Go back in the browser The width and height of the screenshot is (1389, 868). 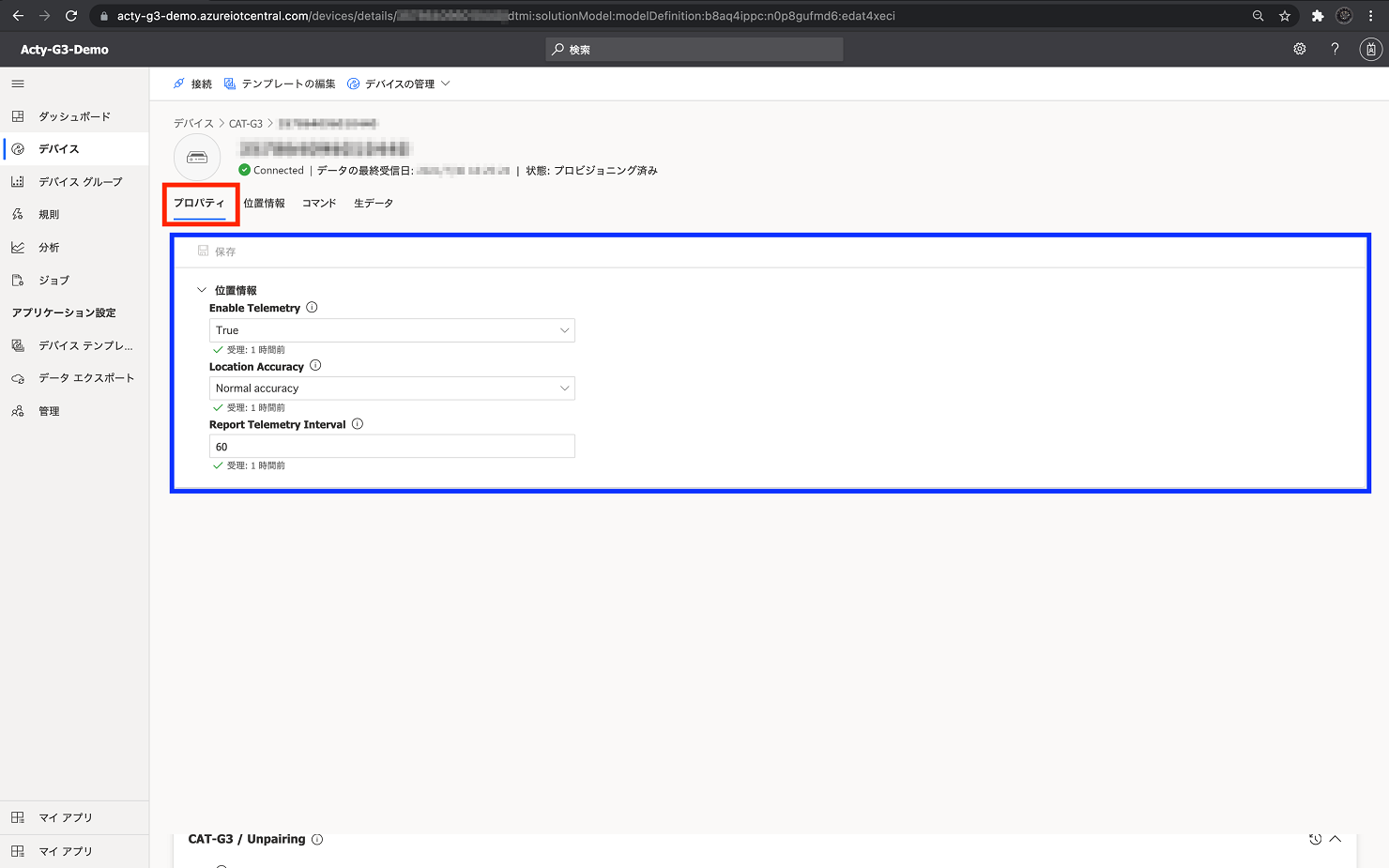pos(18,16)
